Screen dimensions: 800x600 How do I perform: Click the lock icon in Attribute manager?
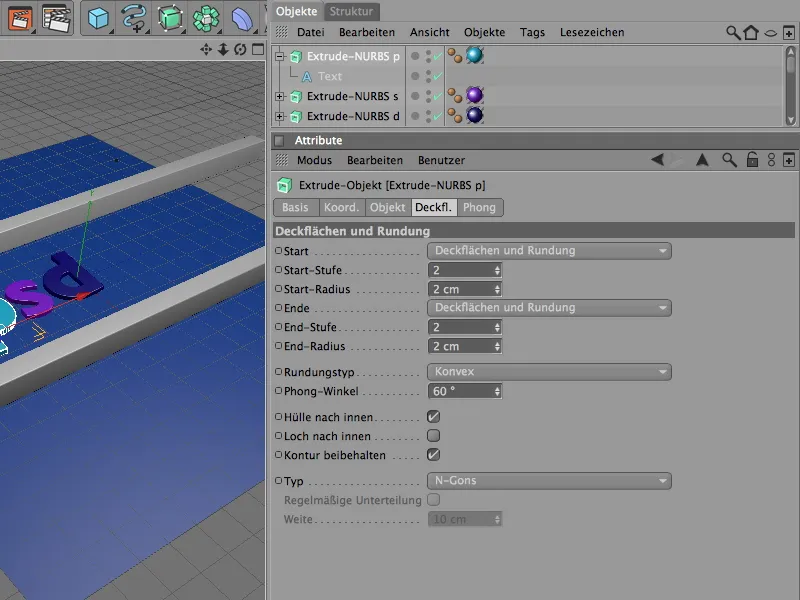[752, 160]
